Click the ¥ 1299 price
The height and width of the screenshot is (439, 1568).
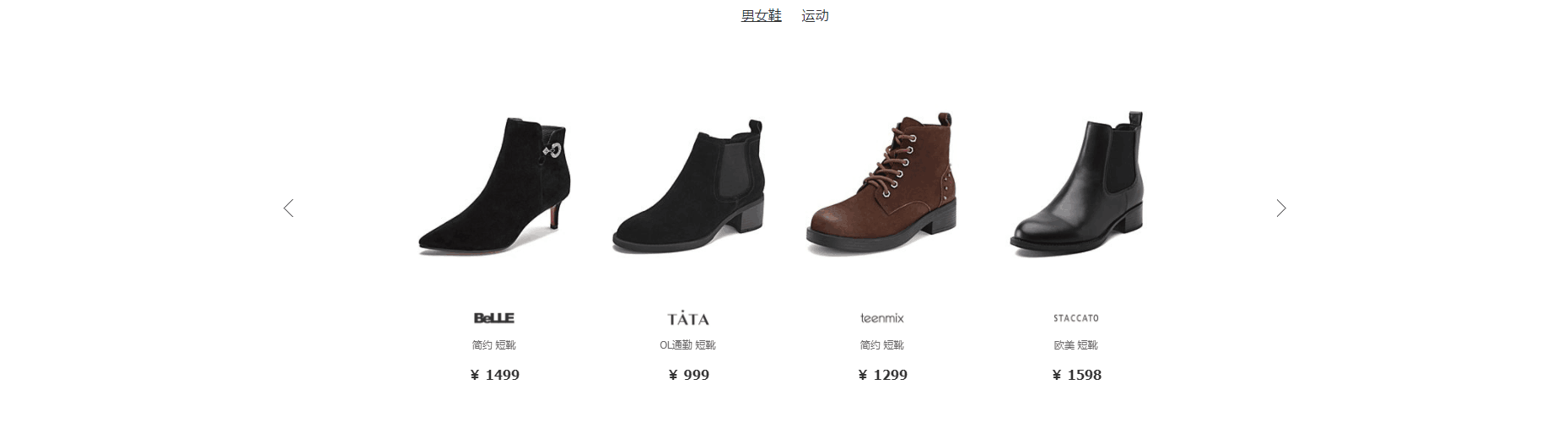click(x=882, y=375)
